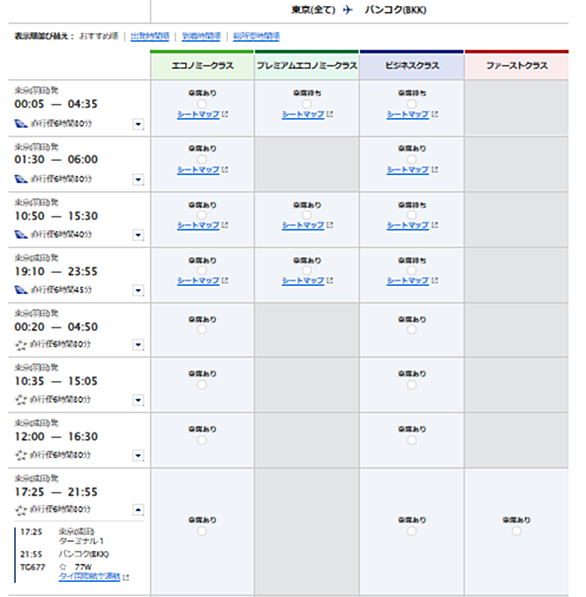Click TG677 flight number text
586x597 pixels.
(x=33, y=567)
